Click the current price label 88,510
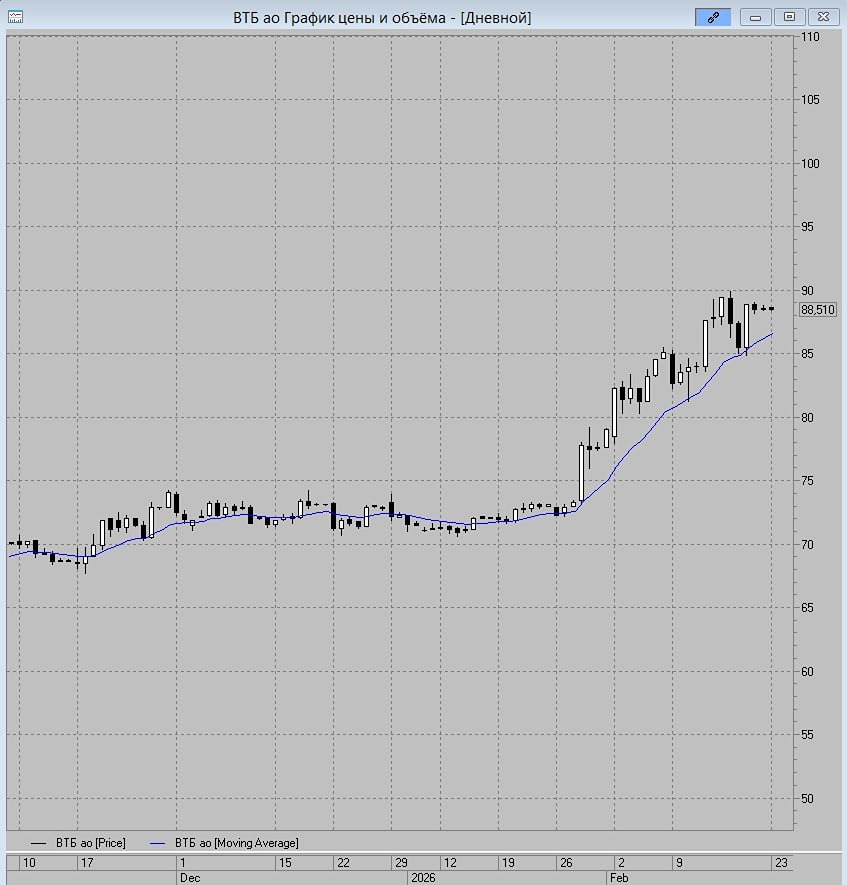The width and height of the screenshot is (847, 885). pos(818,309)
